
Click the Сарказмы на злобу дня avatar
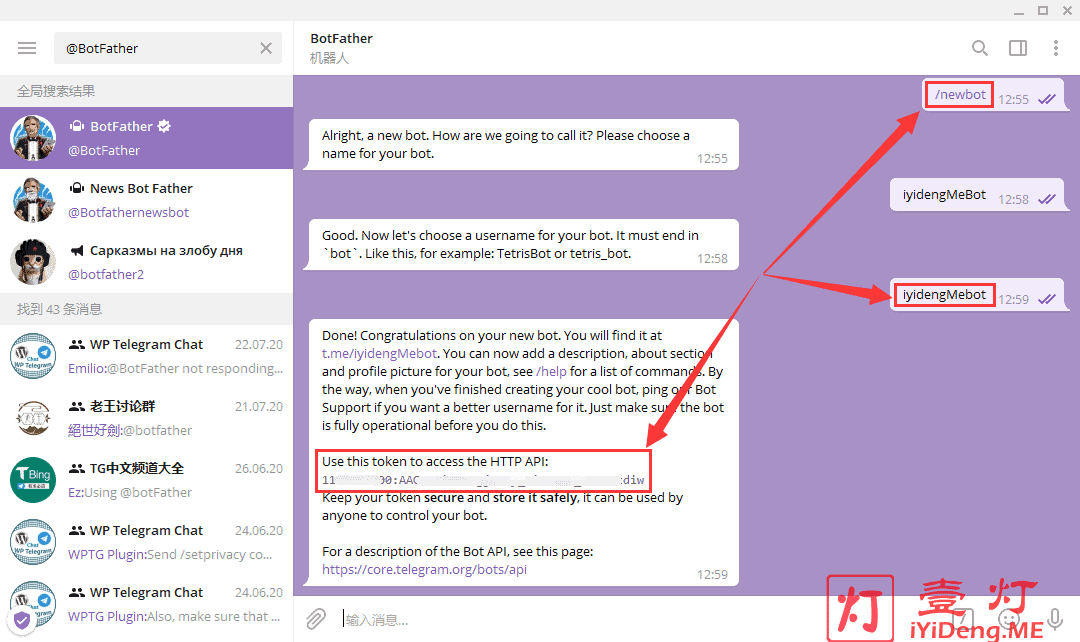pyautogui.click(x=33, y=262)
